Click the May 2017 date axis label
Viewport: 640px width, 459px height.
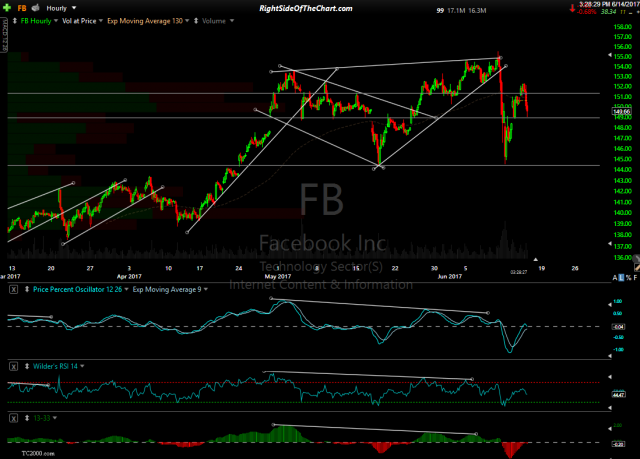click(x=278, y=277)
